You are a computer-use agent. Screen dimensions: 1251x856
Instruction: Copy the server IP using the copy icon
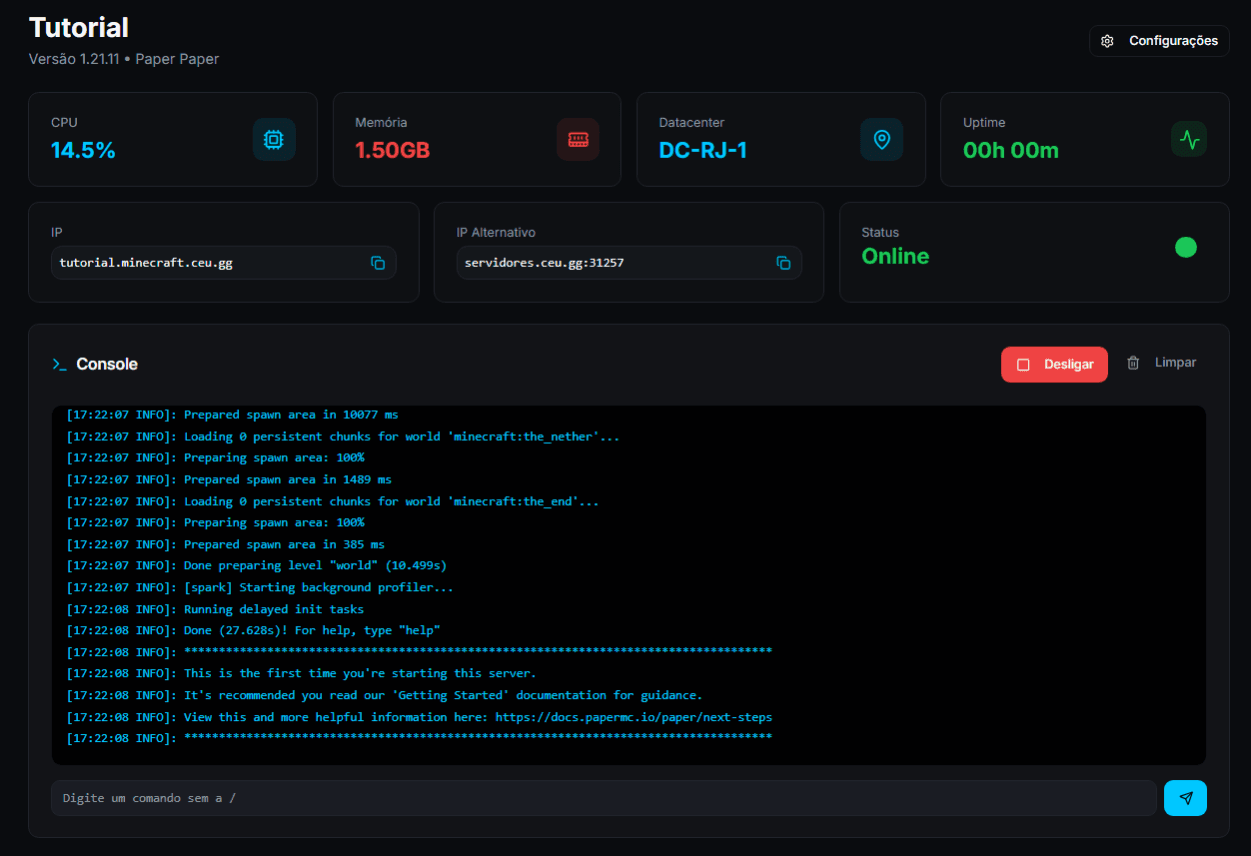pos(378,263)
